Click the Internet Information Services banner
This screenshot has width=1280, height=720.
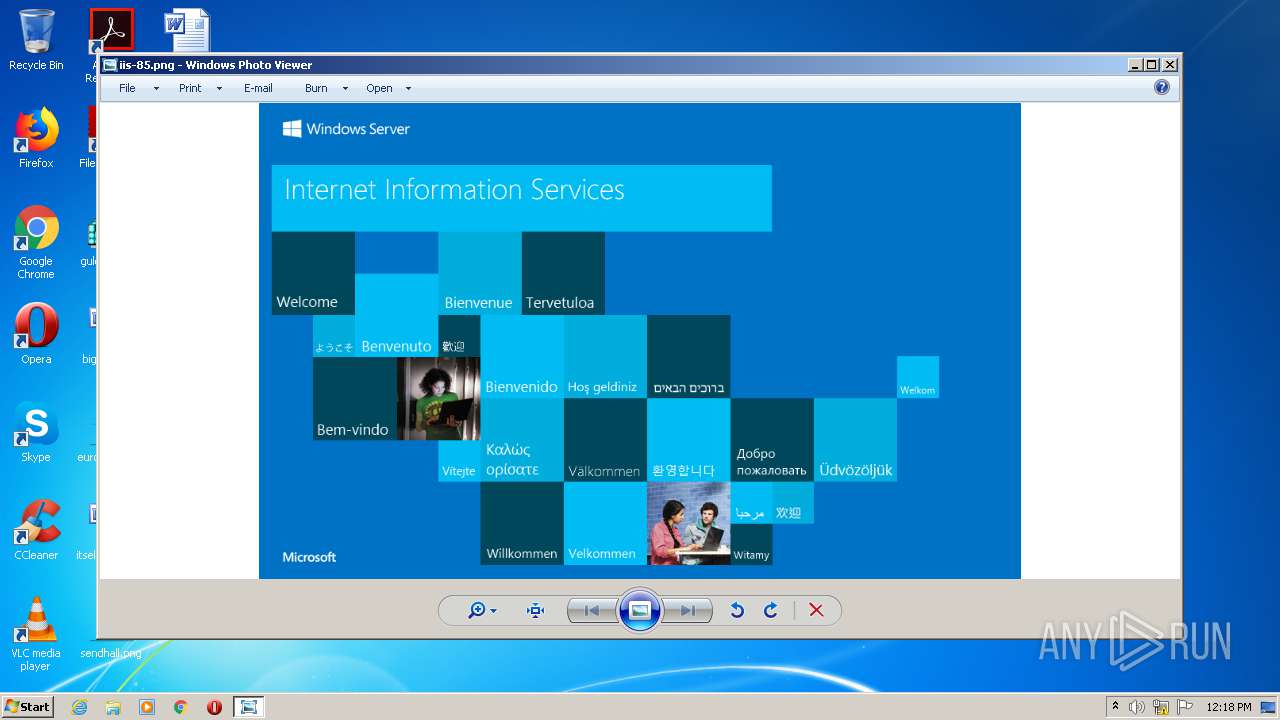tap(521, 198)
